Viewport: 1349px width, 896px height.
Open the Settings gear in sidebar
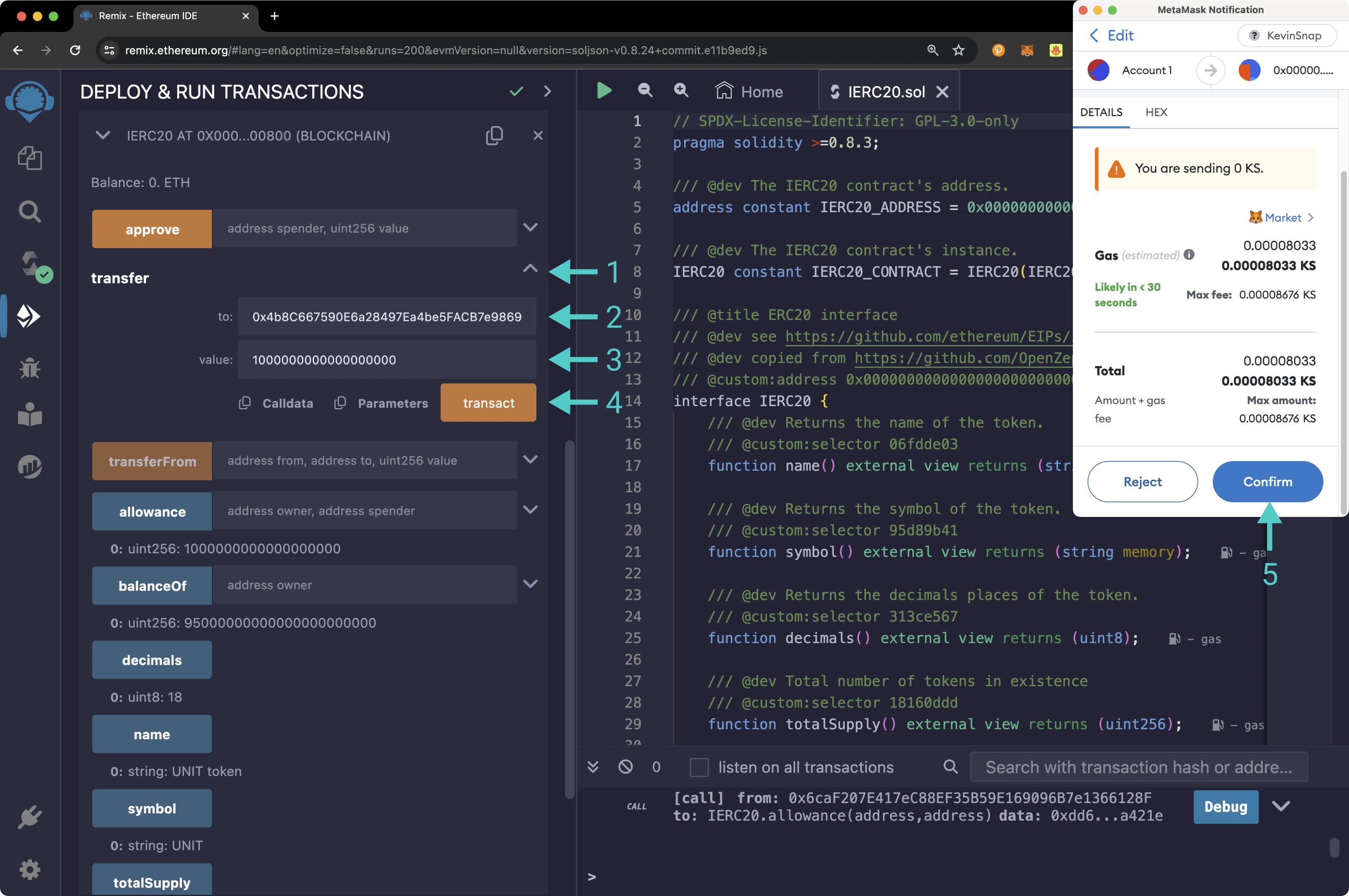click(x=30, y=870)
